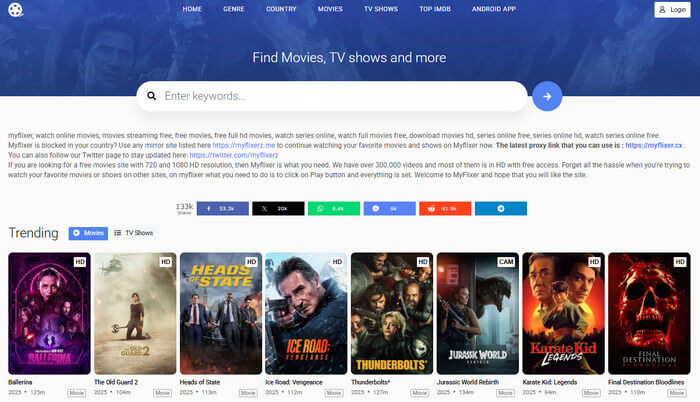
Task: Click the Login button
Action: coord(672,9)
